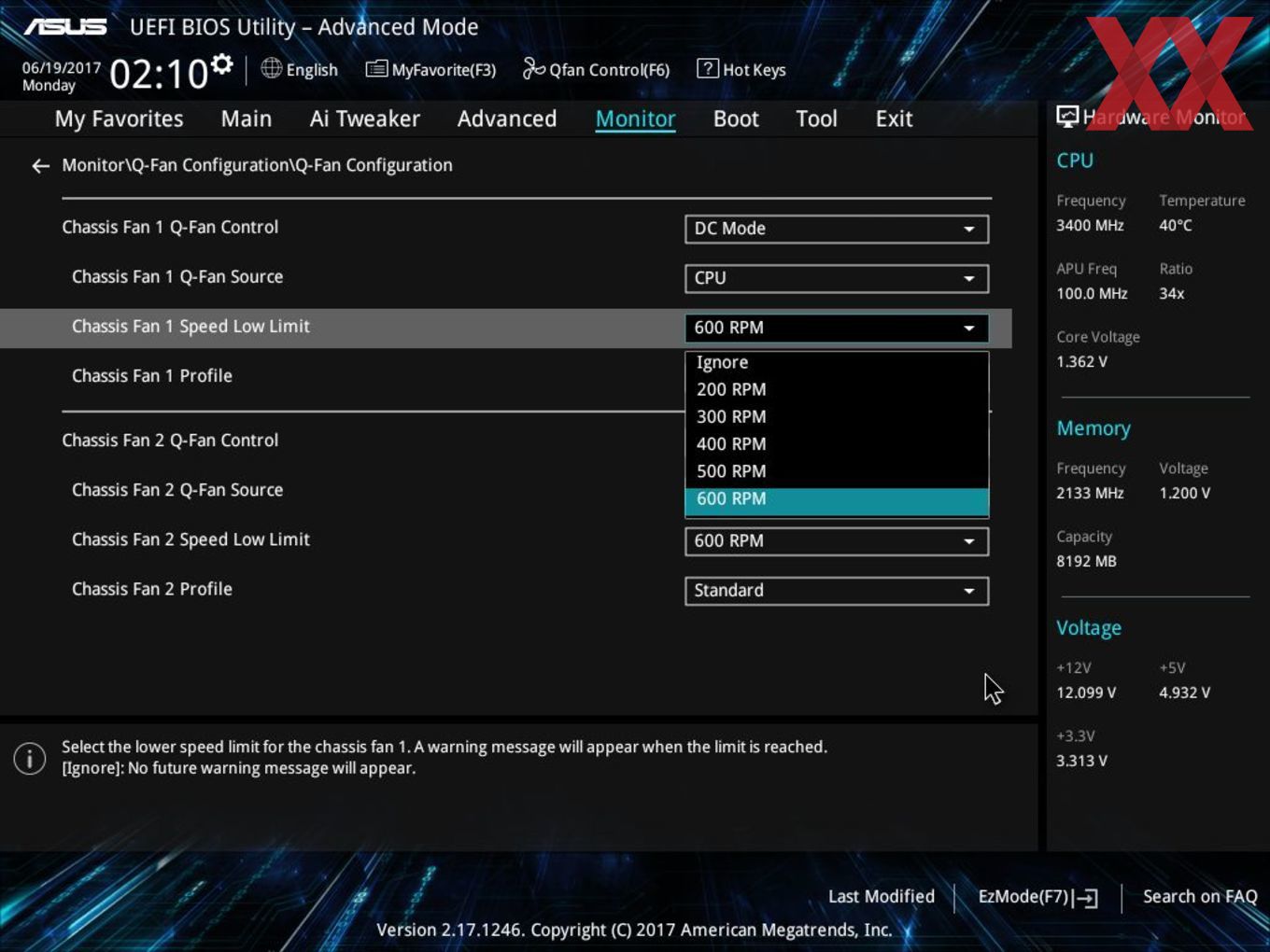
Task: Click memory capacity value 8192 MB
Action: [x=1086, y=562]
